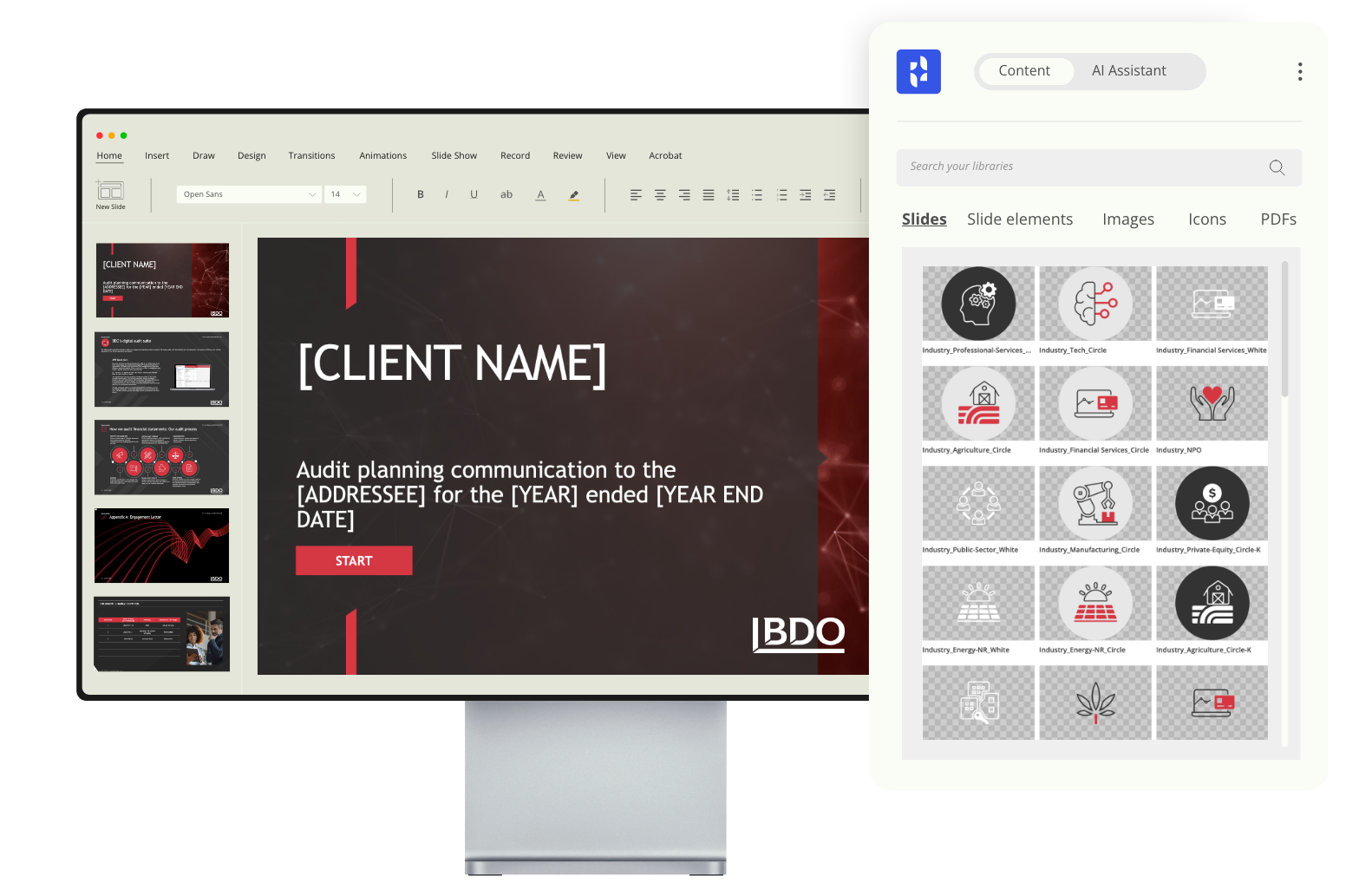Open the font size 14 dropdown

(x=345, y=194)
